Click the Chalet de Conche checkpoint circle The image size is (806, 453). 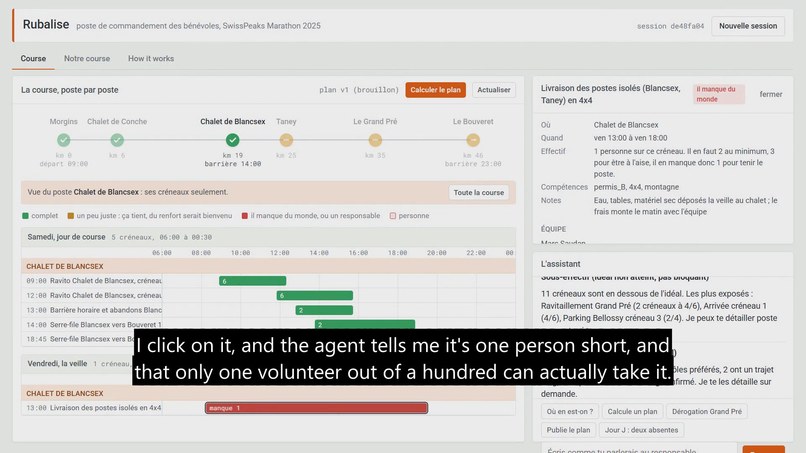tap(117, 140)
